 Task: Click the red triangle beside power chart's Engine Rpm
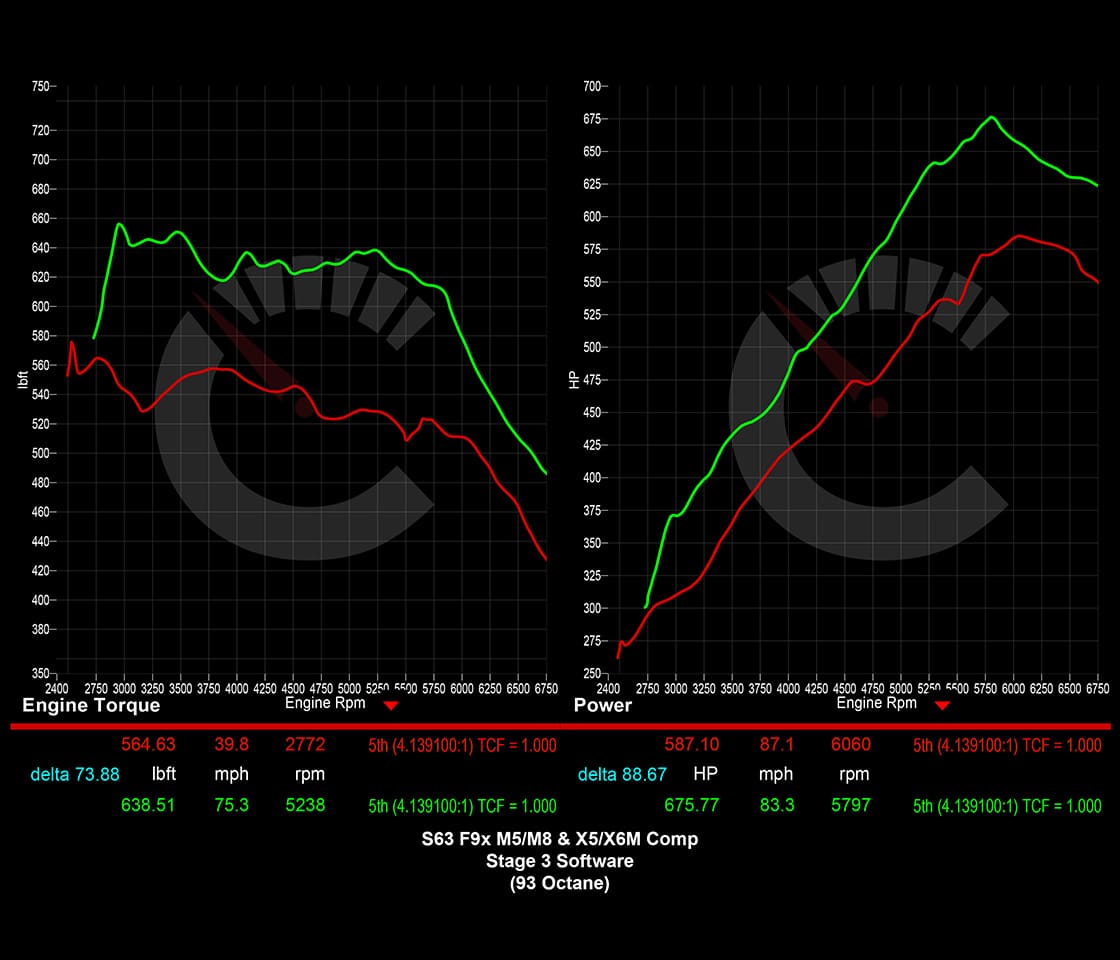point(942,706)
